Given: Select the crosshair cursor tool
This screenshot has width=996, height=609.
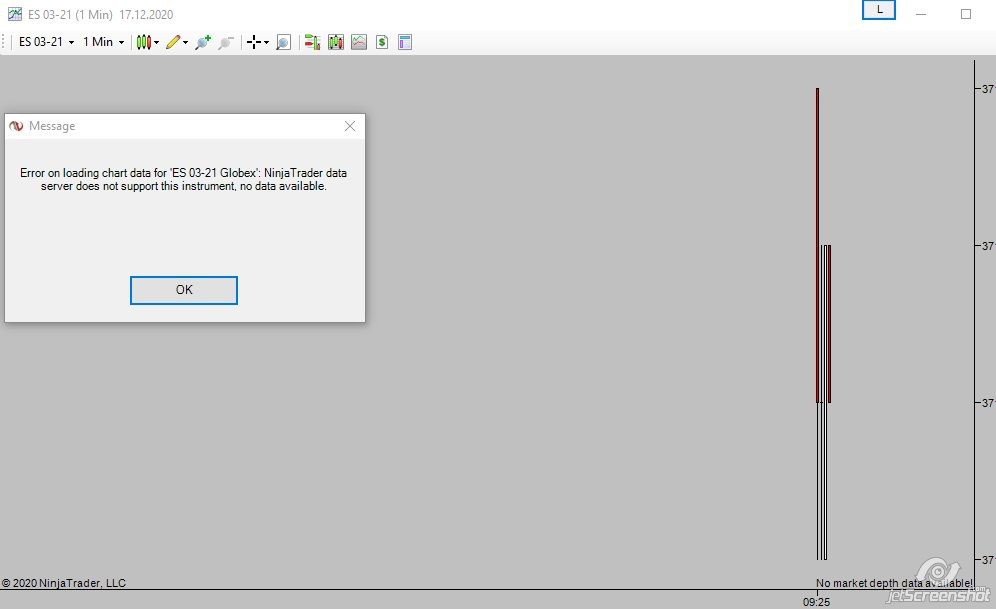Looking at the screenshot, I should (x=253, y=43).
